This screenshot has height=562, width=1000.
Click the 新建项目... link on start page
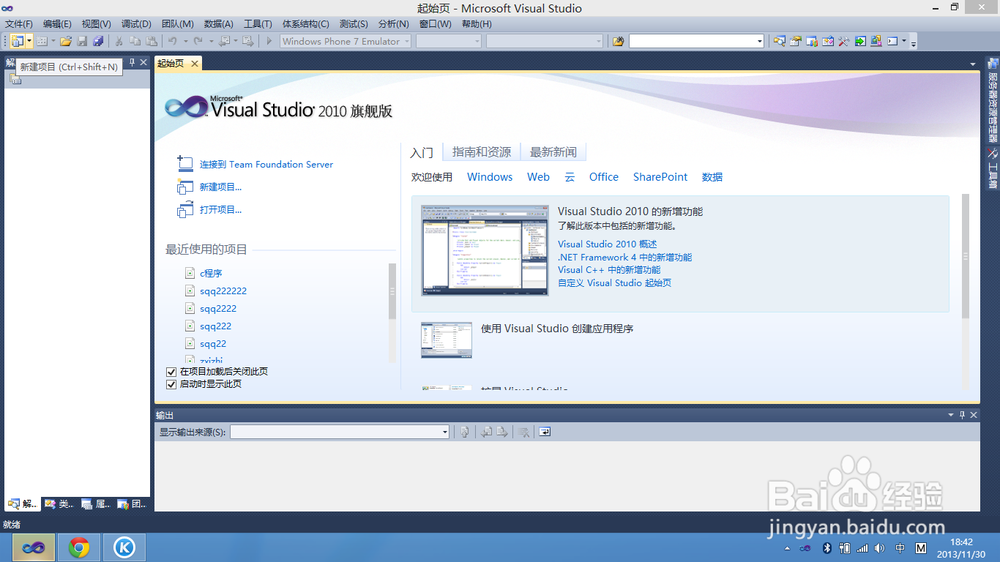(221, 187)
